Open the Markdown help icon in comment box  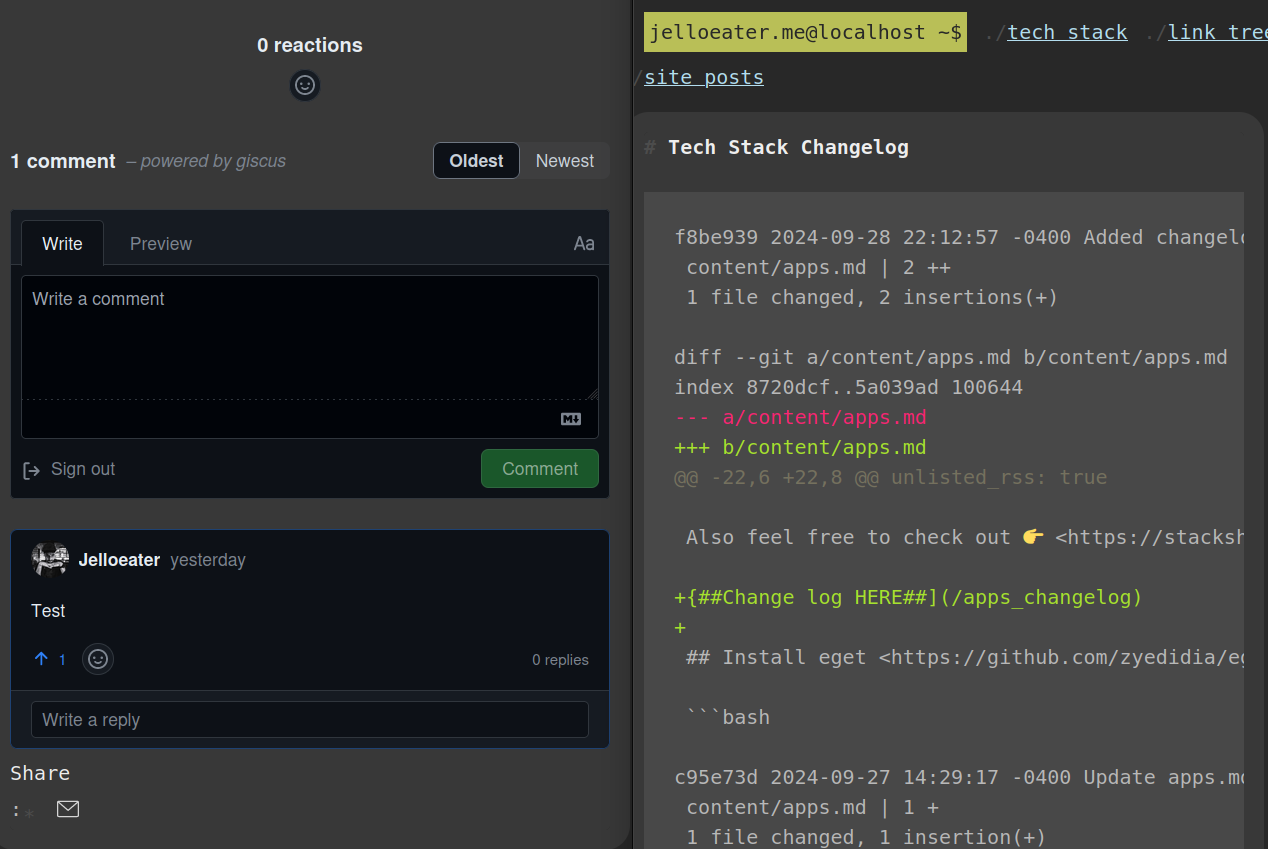coord(571,419)
